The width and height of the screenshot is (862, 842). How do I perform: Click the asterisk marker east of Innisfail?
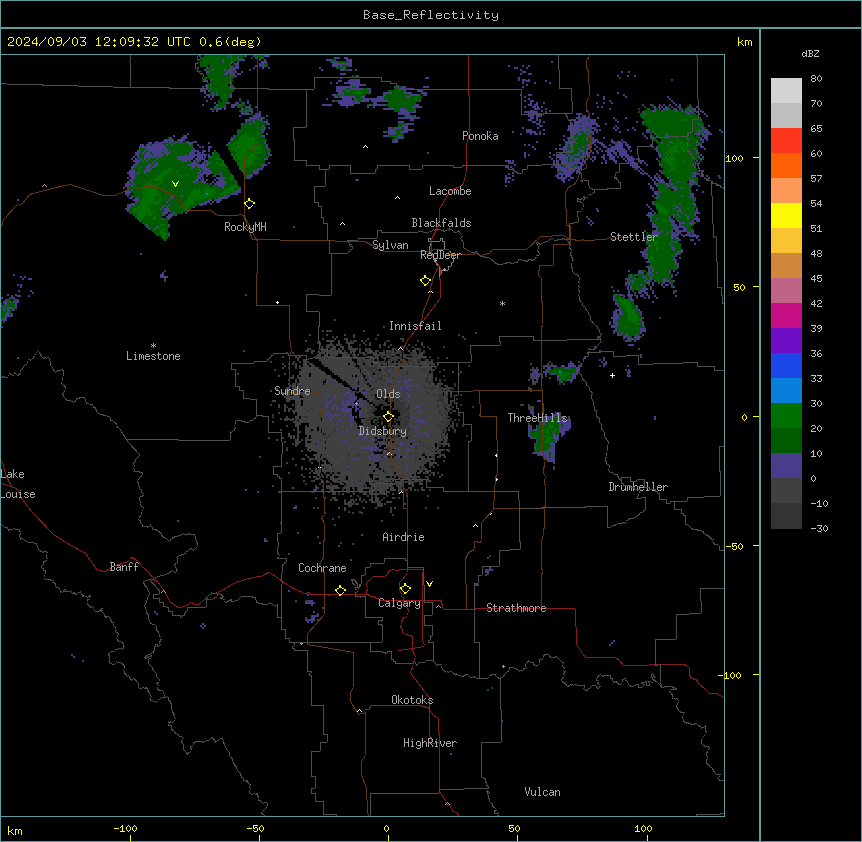[x=502, y=303]
